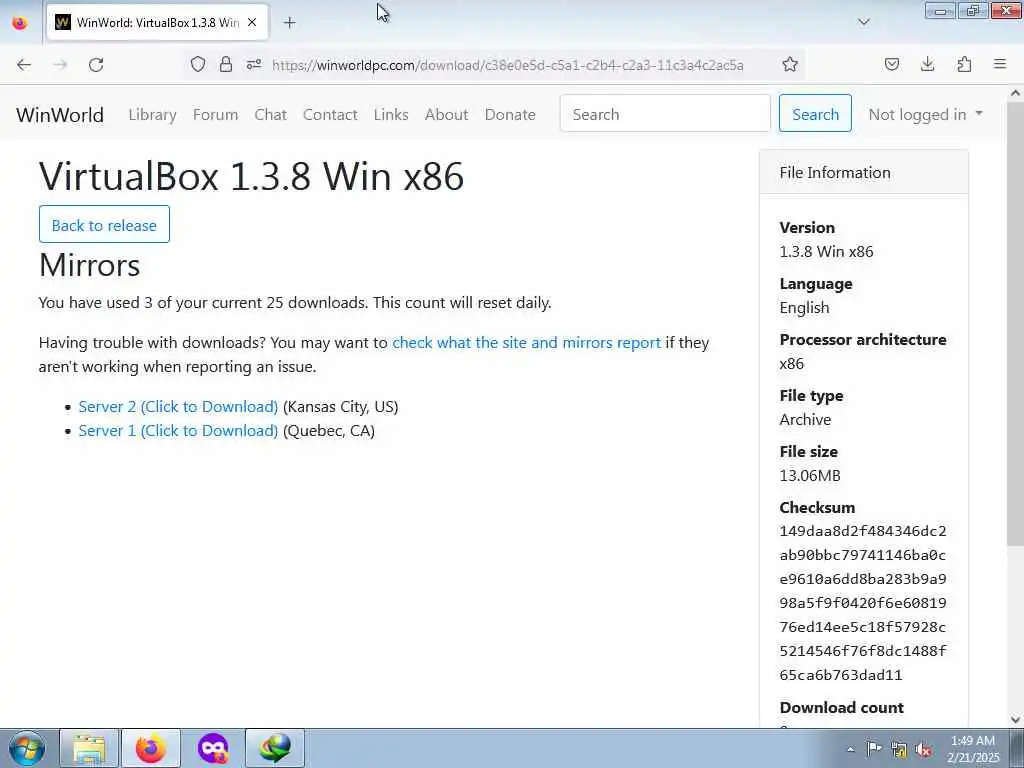Open the Donate nav item
This screenshot has height=768, width=1024.
click(510, 114)
